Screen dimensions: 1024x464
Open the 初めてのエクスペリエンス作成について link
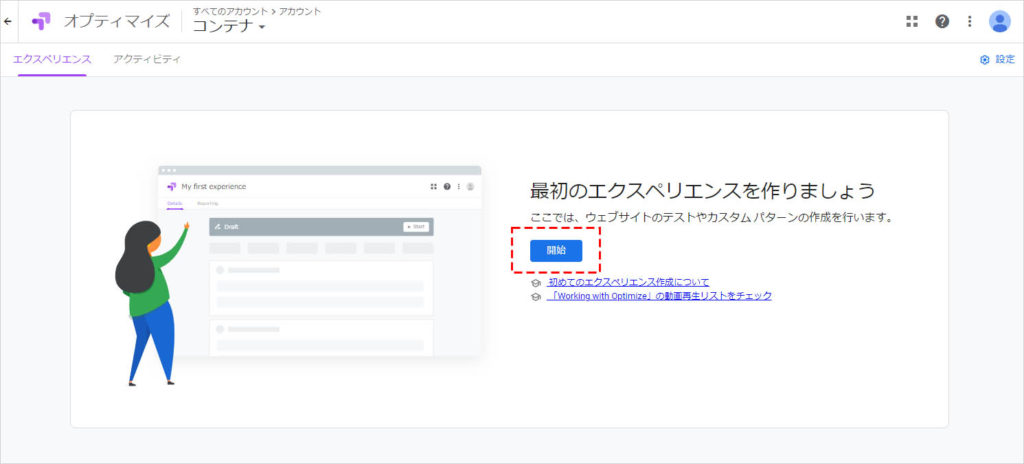pyautogui.click(x=628, y=283)
